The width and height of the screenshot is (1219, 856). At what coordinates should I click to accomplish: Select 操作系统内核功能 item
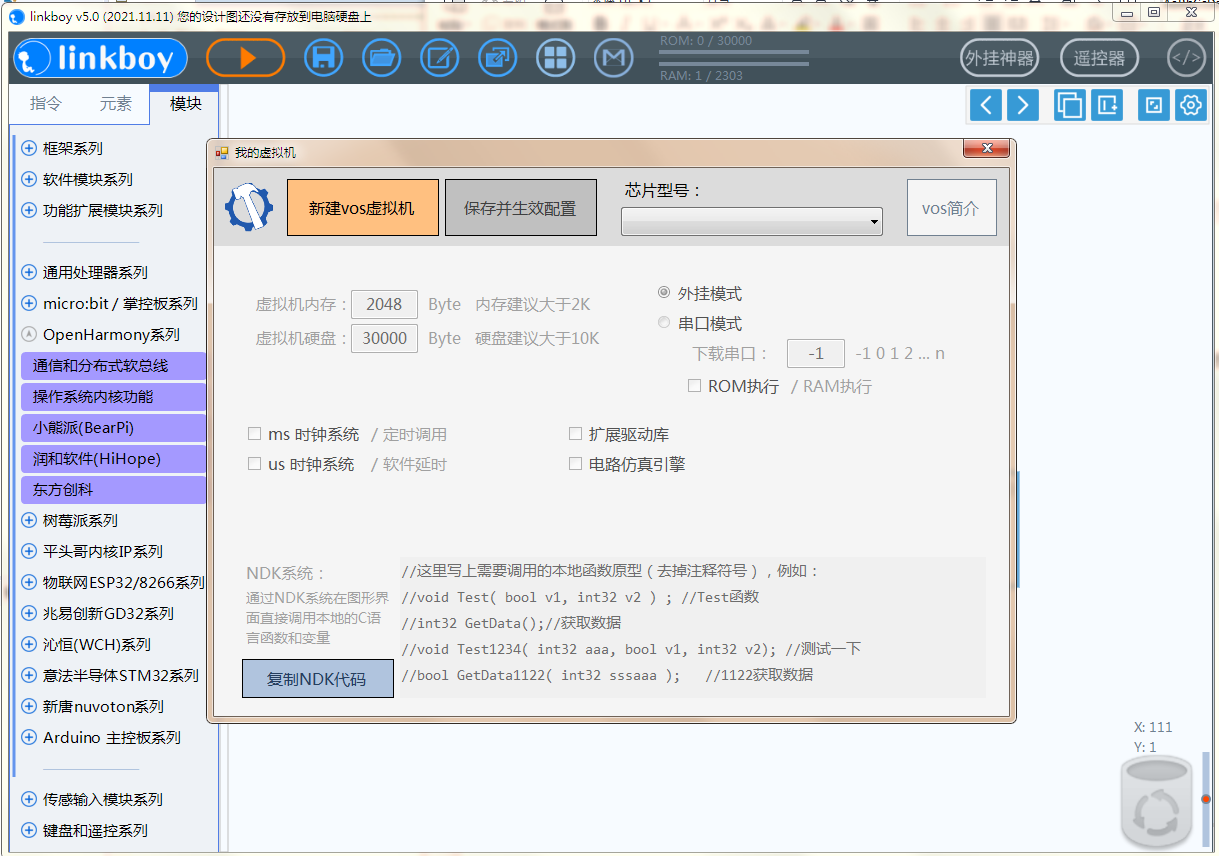[x=113, y=397]
